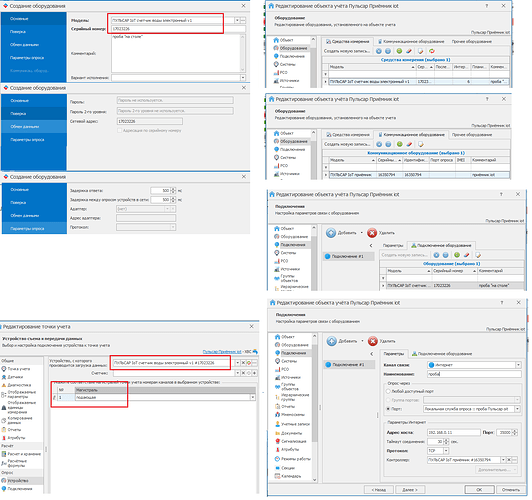Screen dimensions: 532x500
Task: Click the red Удалить delete icon beside Канал связи
Action: [x=373, y=341]
